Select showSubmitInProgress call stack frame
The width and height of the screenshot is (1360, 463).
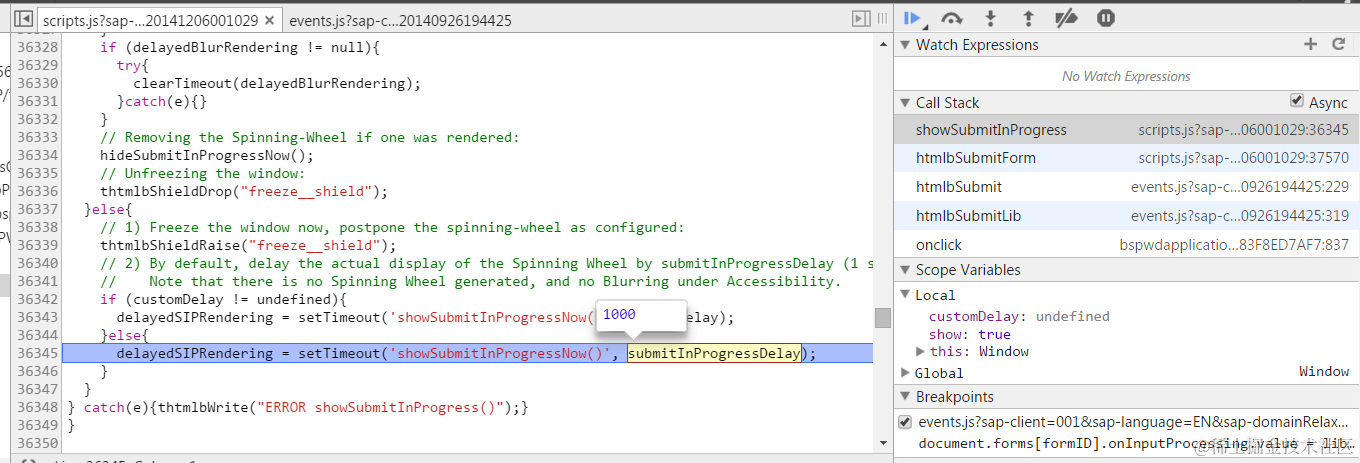(1126, 130)
